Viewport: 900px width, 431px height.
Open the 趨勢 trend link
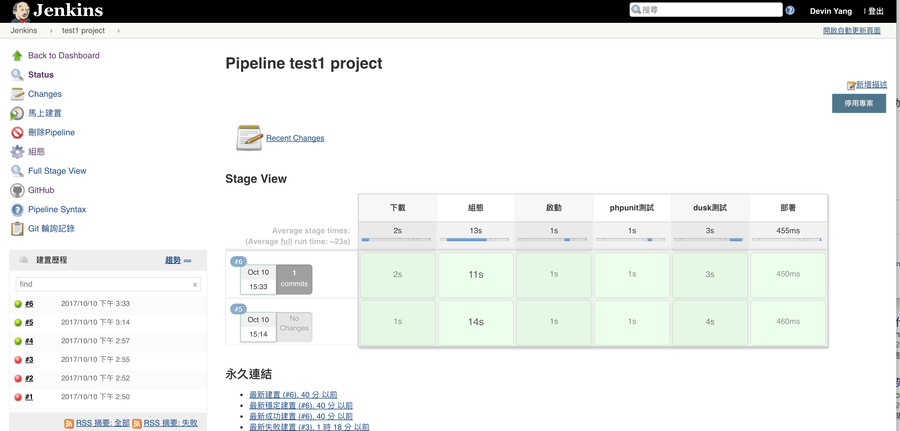pos(173,260)
